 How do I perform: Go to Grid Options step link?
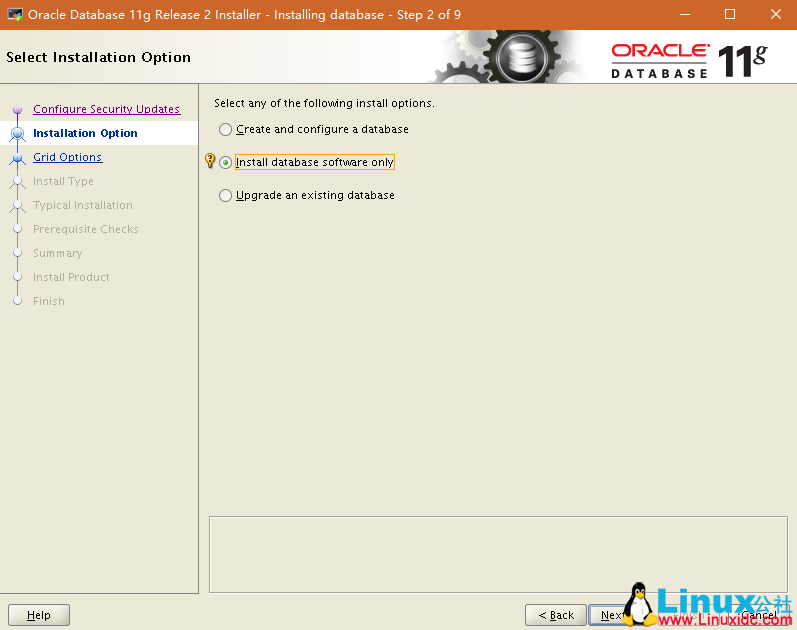pos(68,157)
